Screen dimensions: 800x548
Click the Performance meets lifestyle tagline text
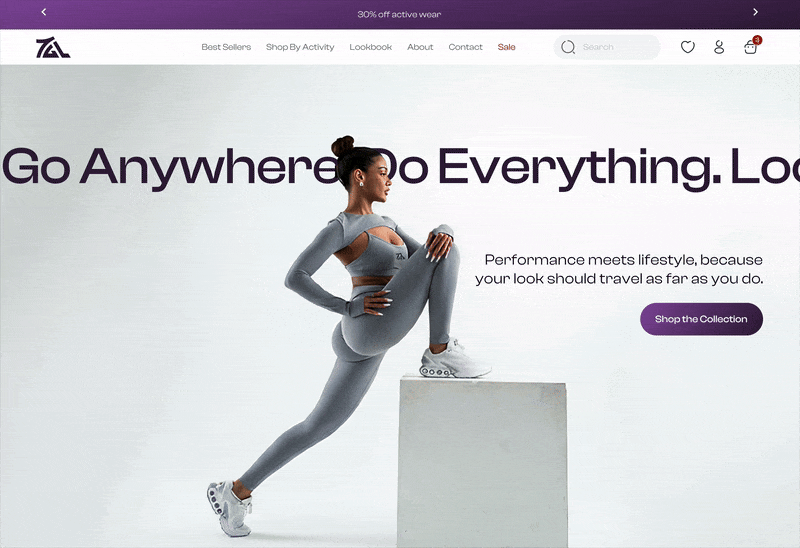(x=619, y=269)
